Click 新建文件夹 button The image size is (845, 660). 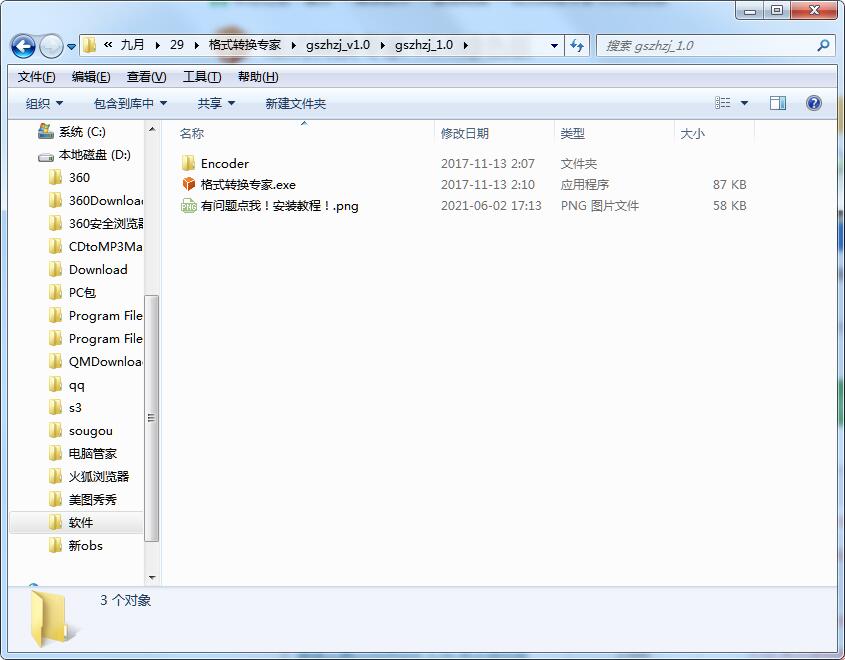click(x=295, y=103)
